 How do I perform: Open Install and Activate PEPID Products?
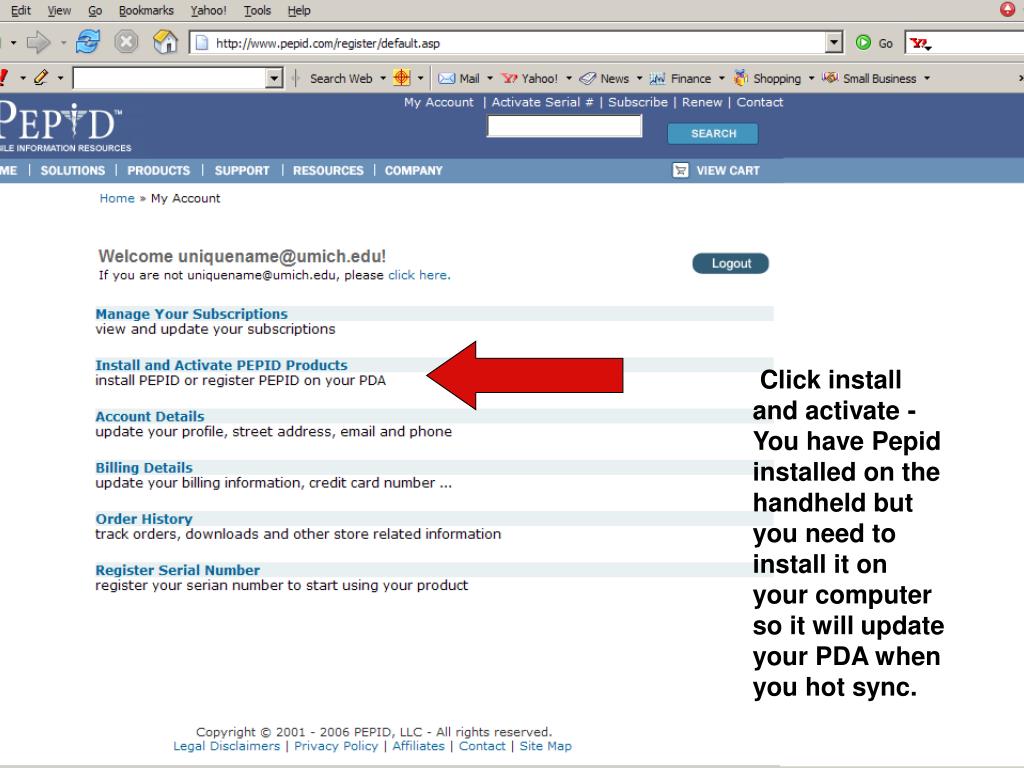pyautogui.click(x=221, y=365)
